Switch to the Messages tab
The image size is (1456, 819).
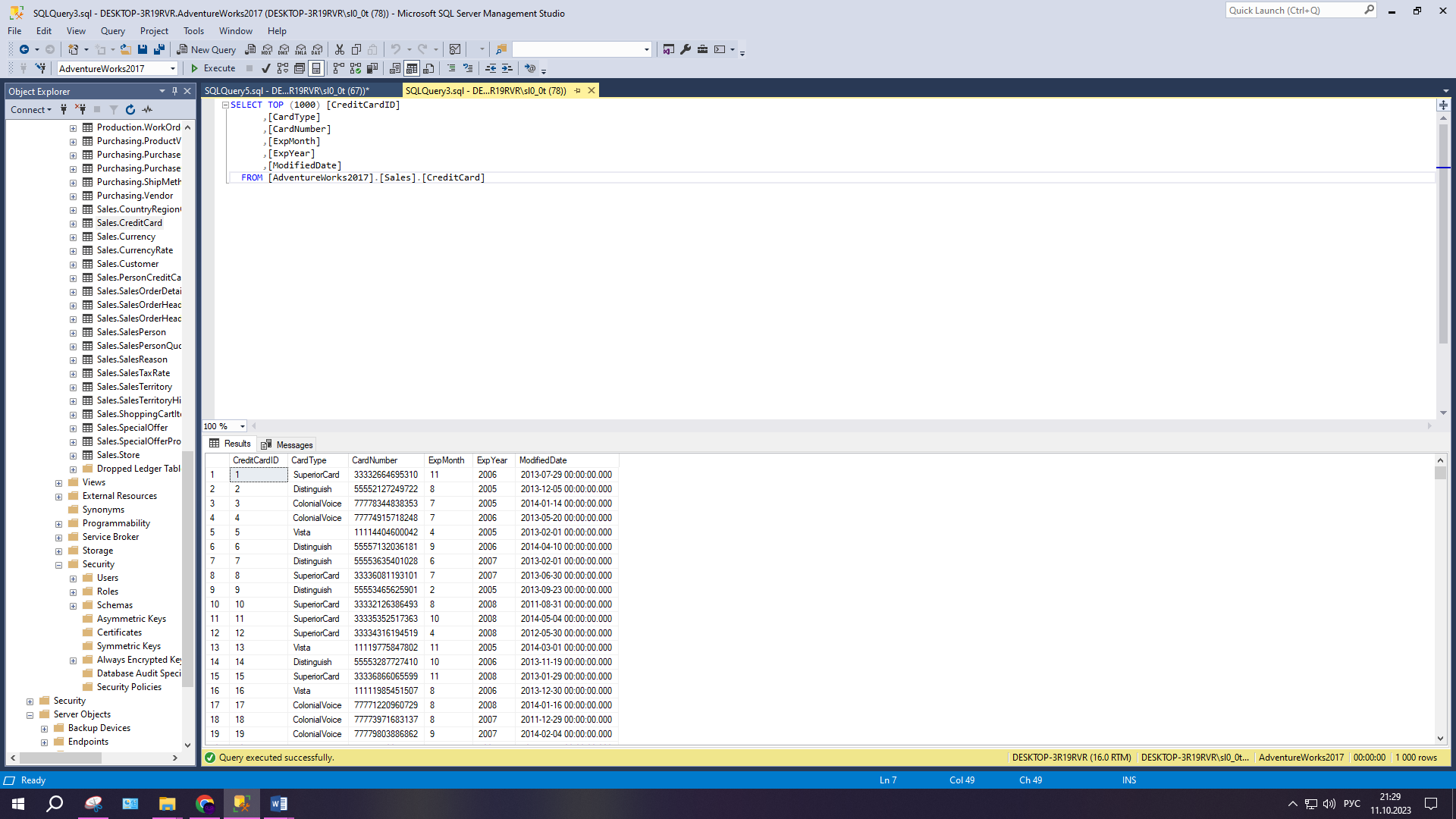287,444
